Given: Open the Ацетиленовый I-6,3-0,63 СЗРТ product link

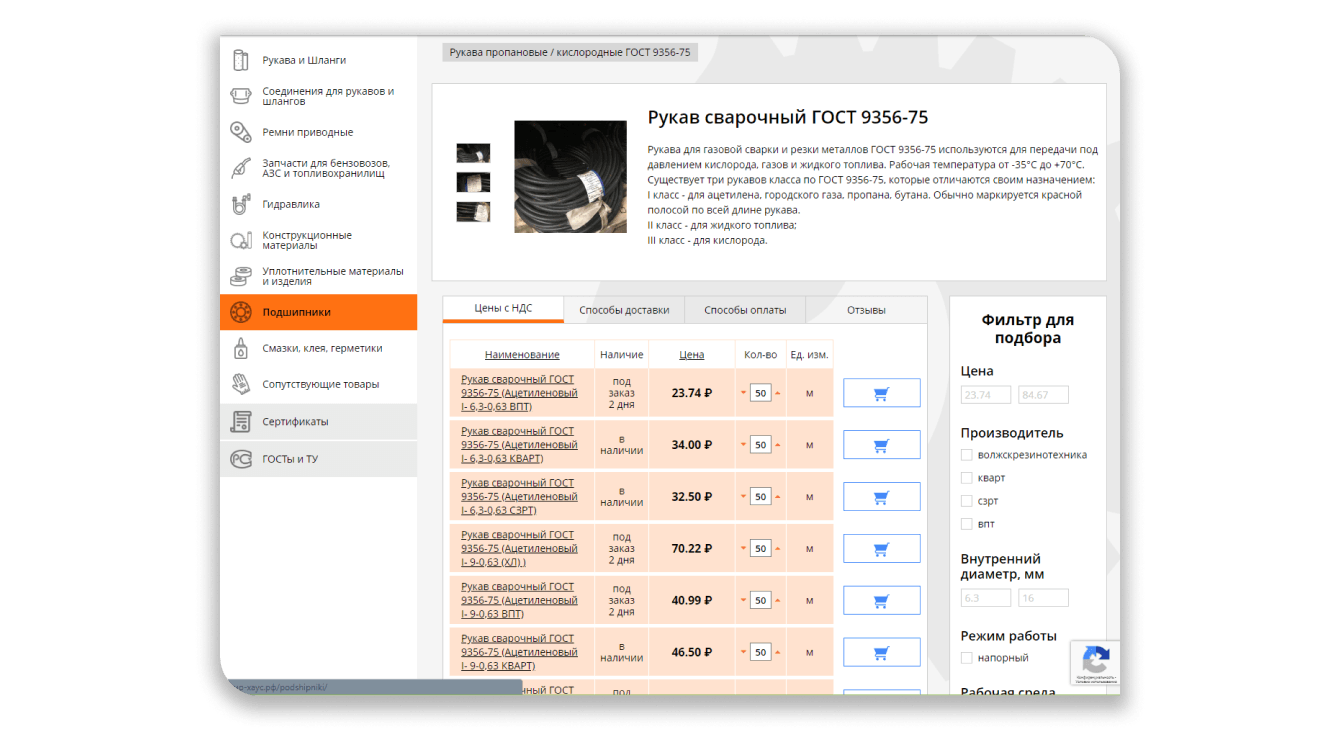Looking at the screenshot, I should pyautogui.click(x=519, y=497).
